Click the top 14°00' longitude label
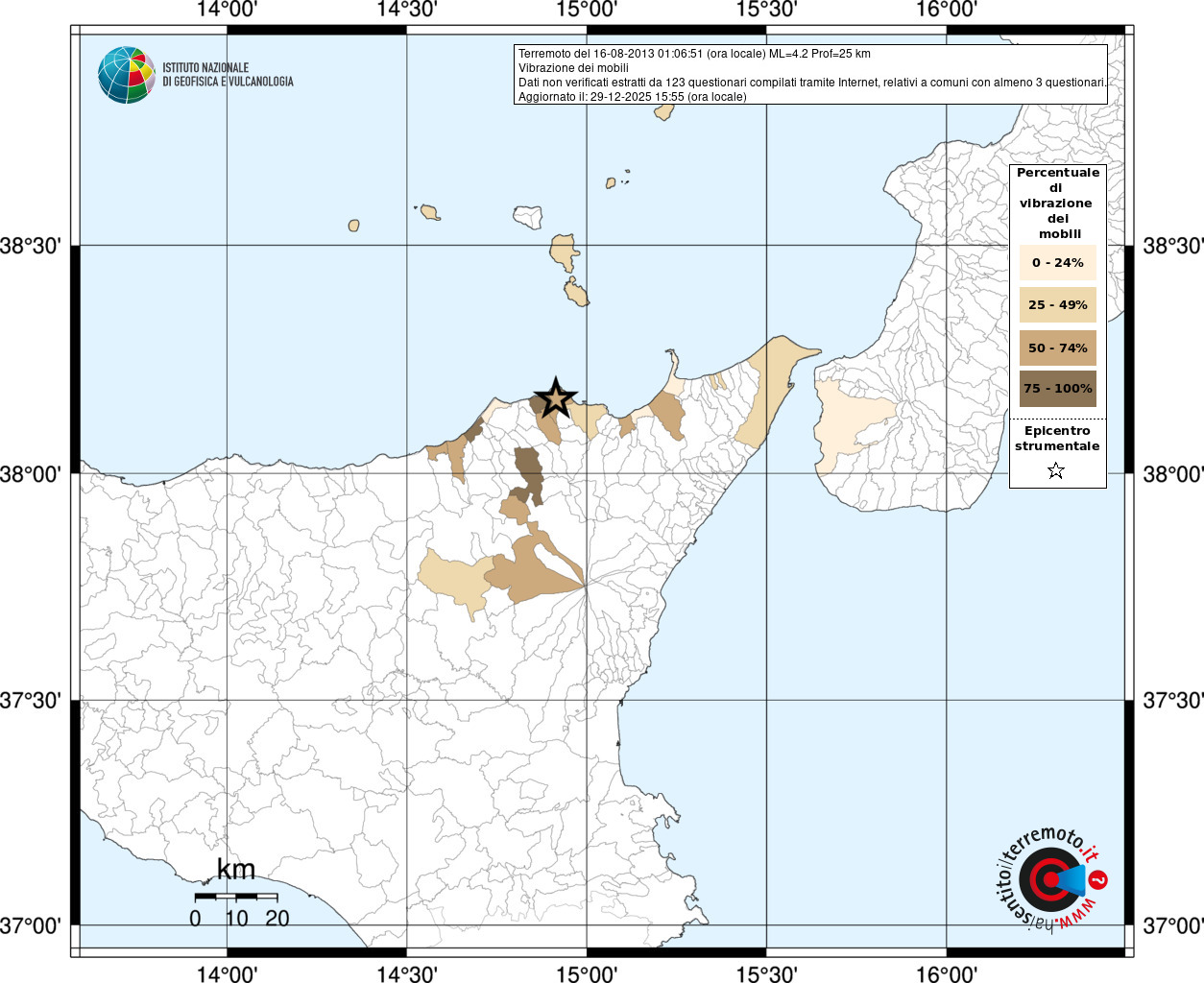The width and height of the screenshot is (1204, 983). tap(227, 10)
